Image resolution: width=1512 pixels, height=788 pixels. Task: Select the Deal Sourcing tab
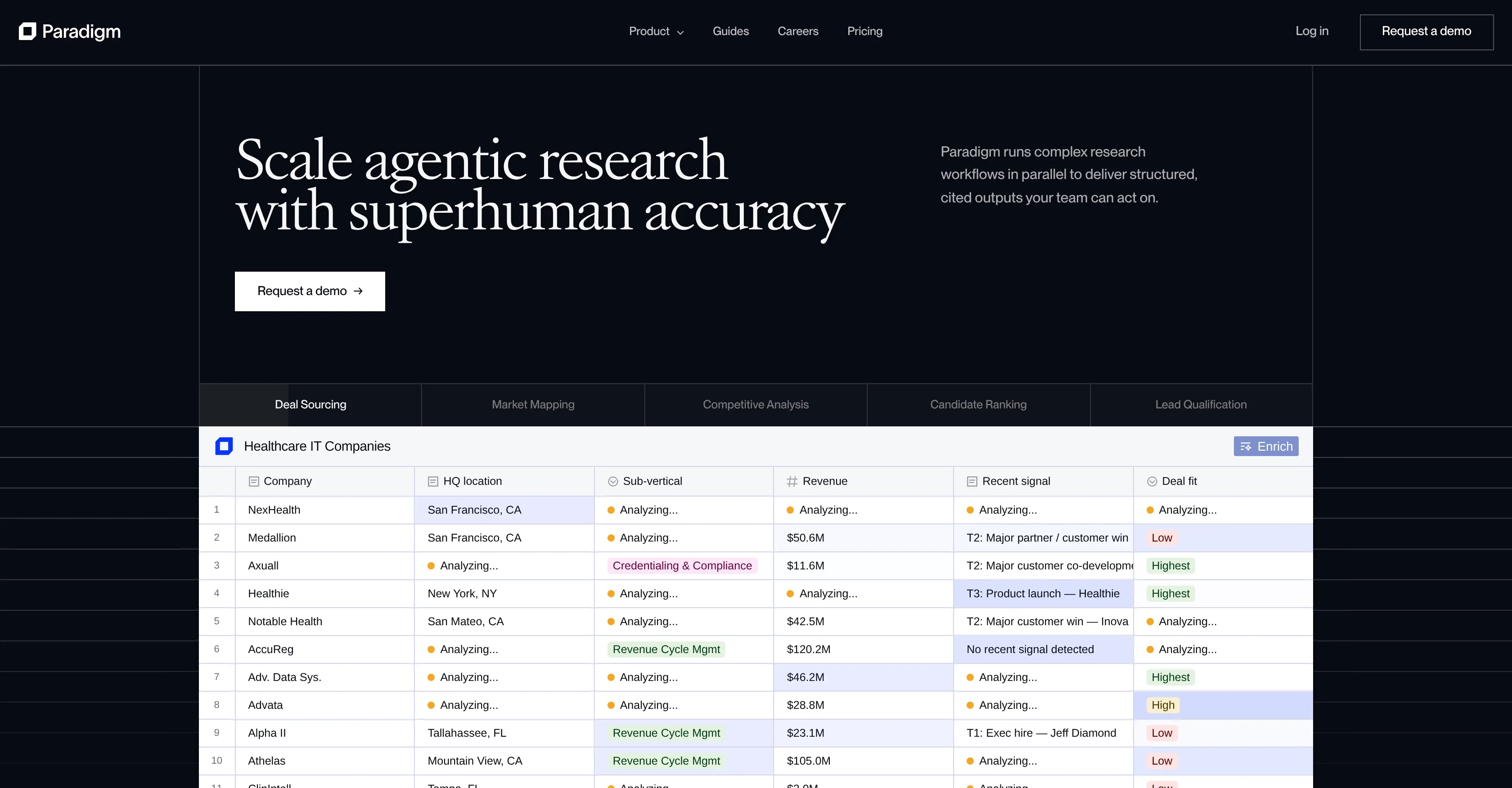(310, 404)
